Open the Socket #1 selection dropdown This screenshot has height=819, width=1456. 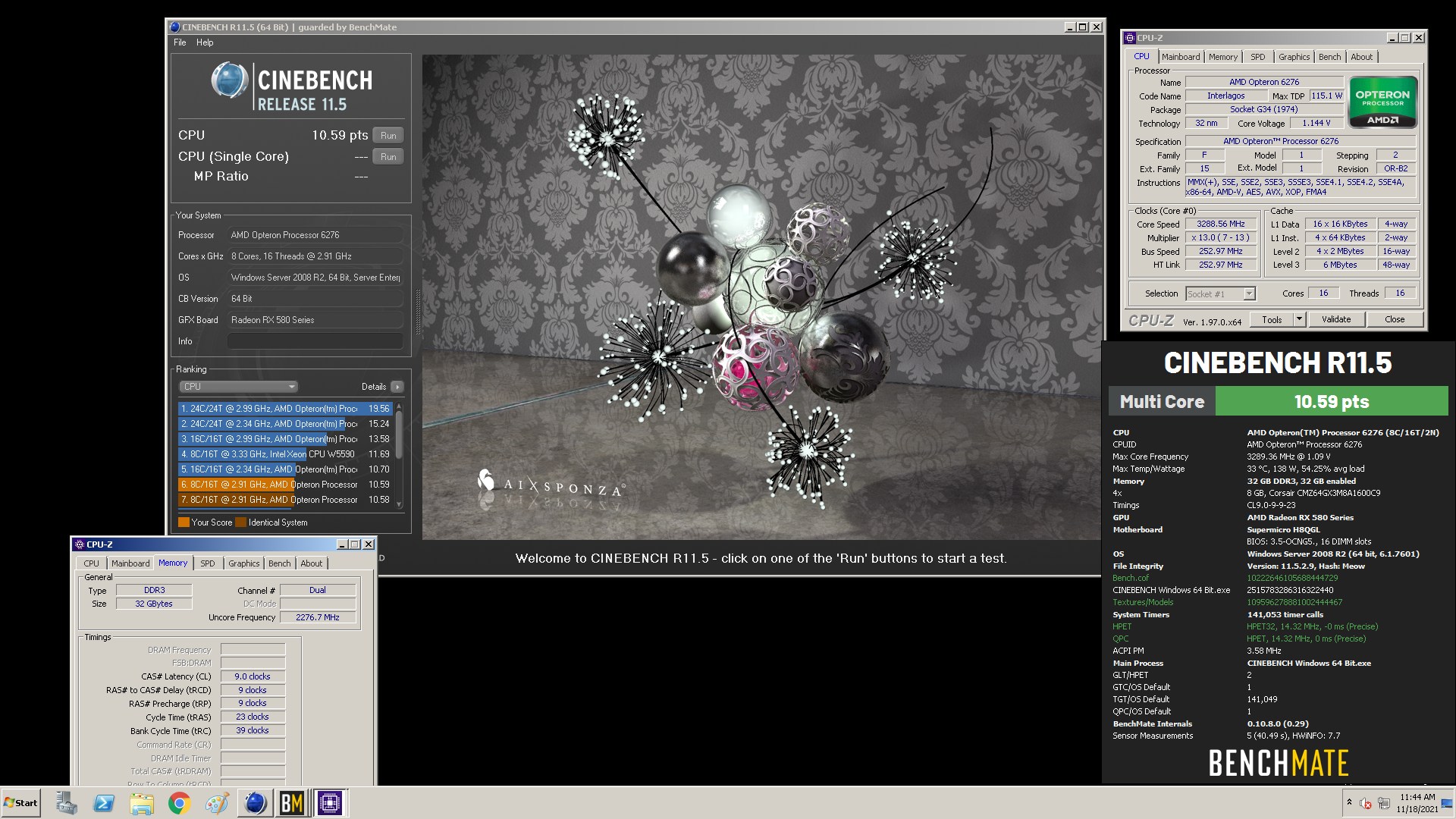pos(1220,294)
